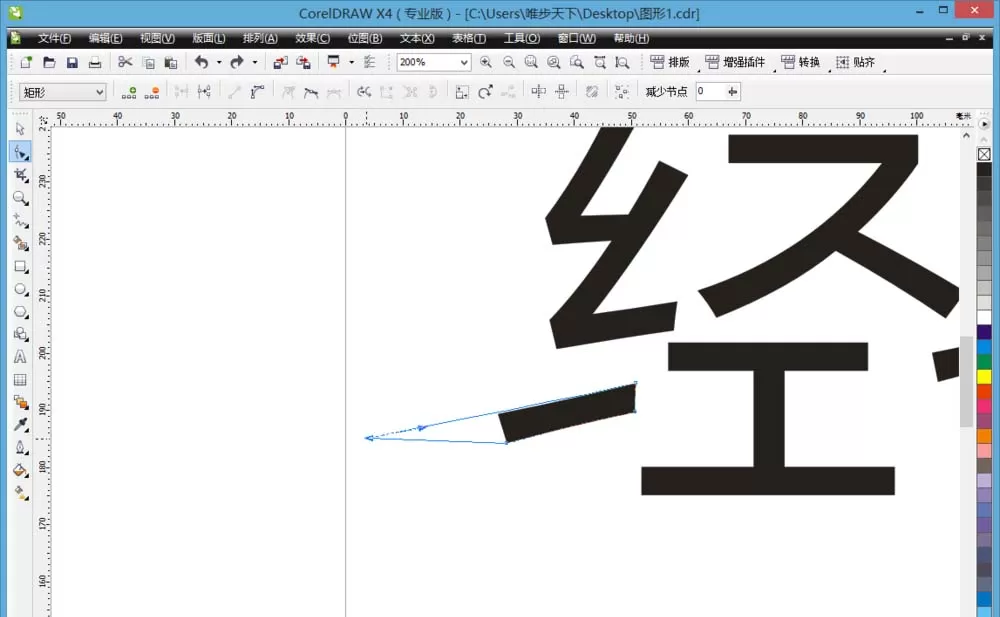Image resolution: width=1000 pixels, height=617 pixels.
Task: Select the Pick tool in toolbox
Action: (20, 129)
